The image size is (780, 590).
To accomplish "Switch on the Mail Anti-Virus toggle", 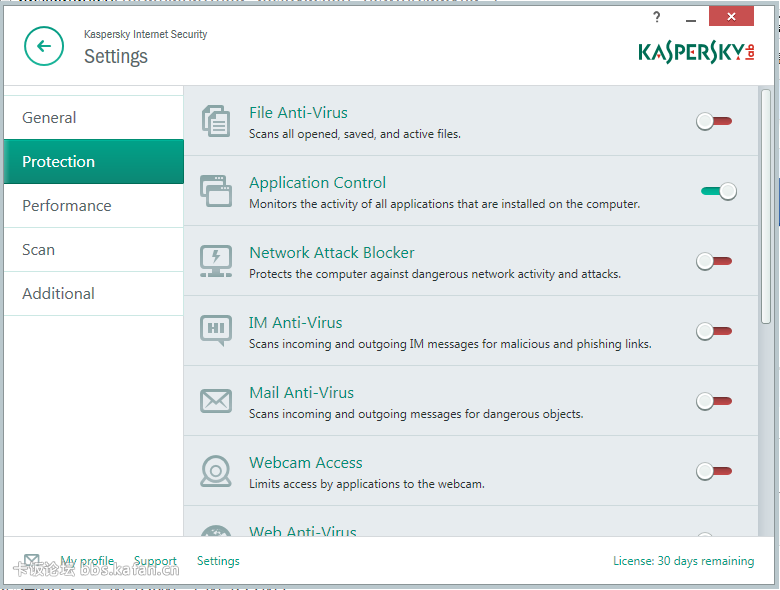I will click(x=714, y=401).
